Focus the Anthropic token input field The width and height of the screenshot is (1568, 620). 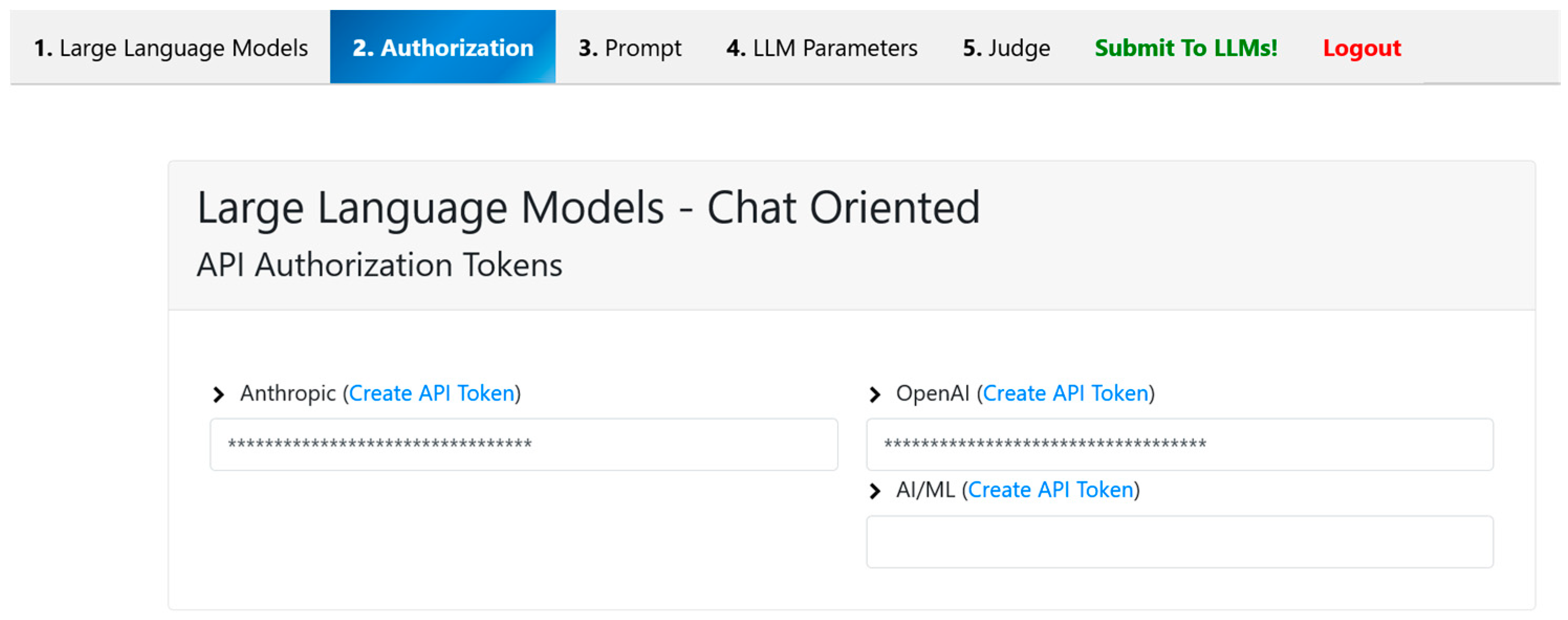[x=524, y=444]
